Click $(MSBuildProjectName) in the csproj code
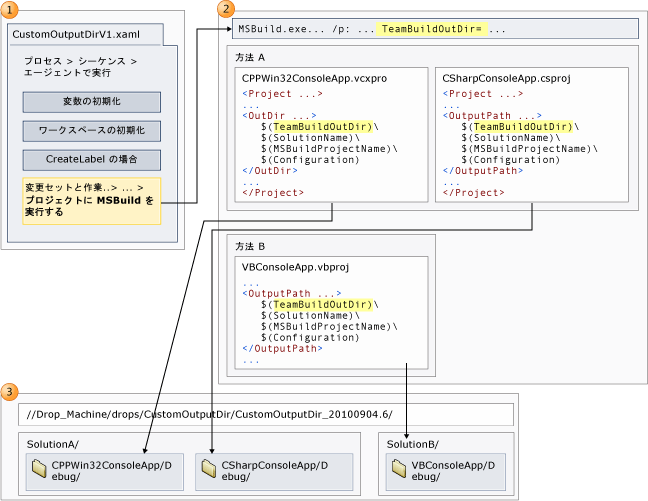Screen dimensions: 648x501 click(x=526, y=149)
